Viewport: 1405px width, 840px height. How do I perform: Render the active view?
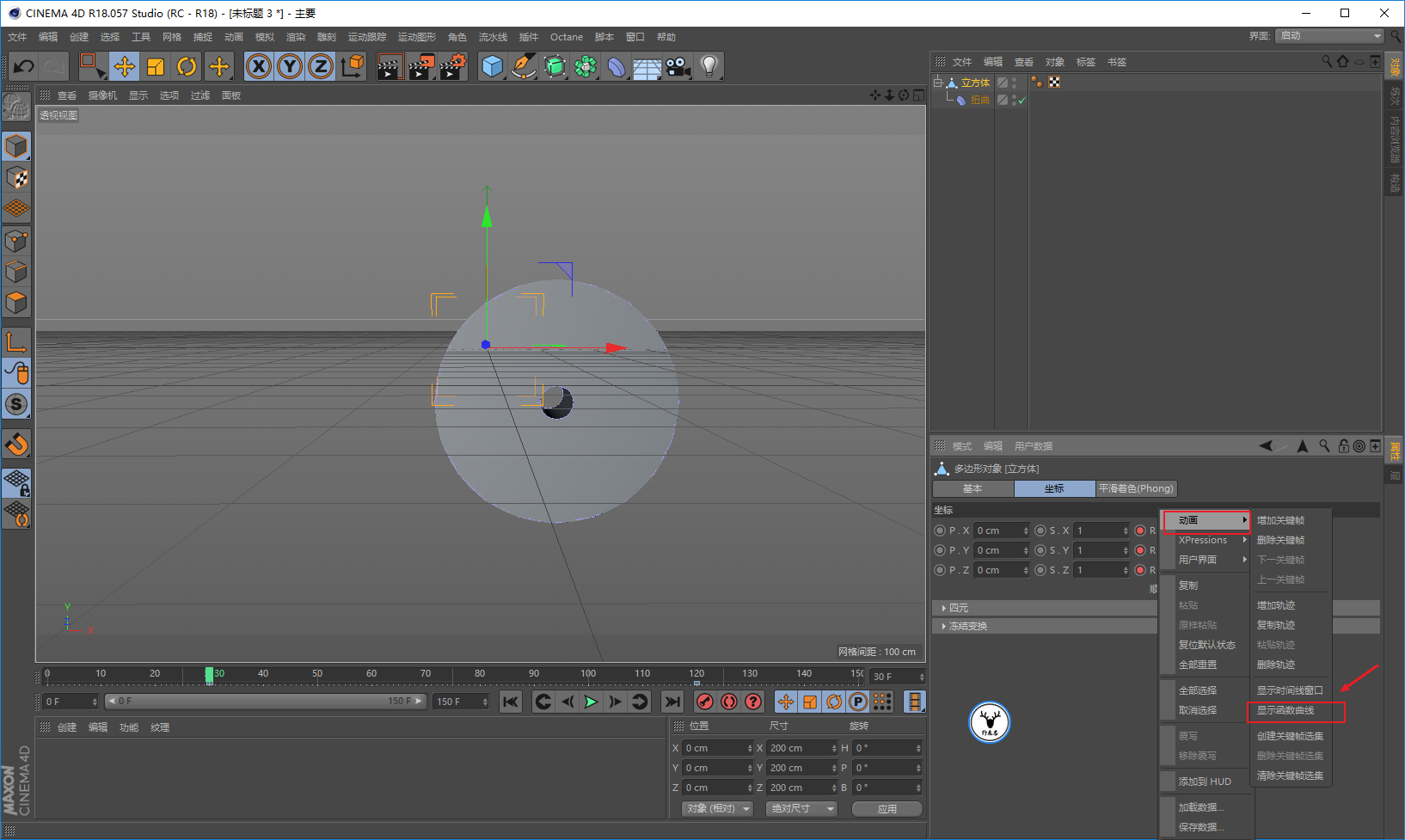390,66
